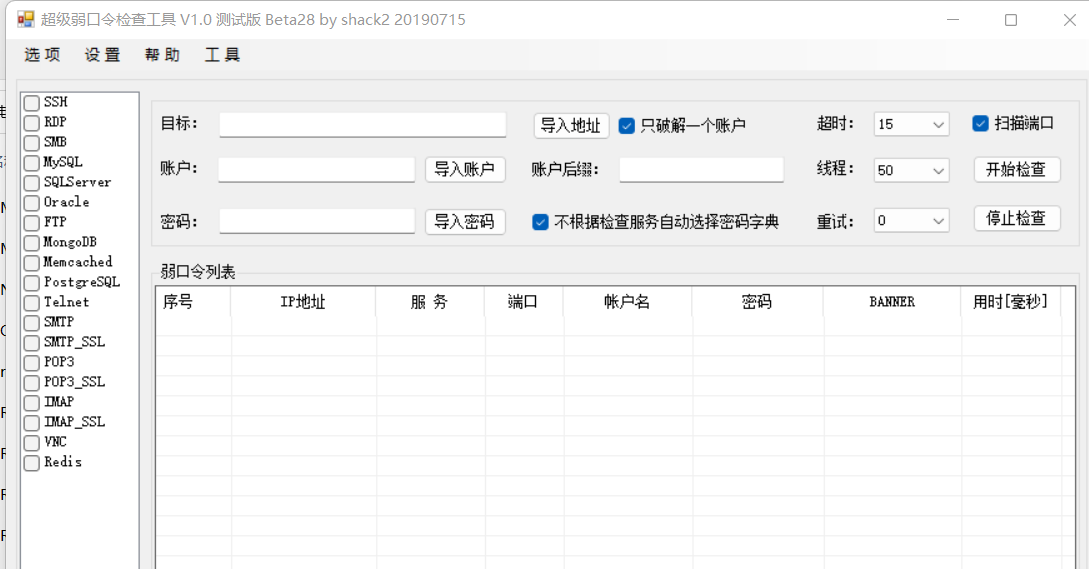Viewport: 1089px width, 569px height.
Task: Focus the 目标 target input field
Action: pyautogui.click(x=363, y=124)
